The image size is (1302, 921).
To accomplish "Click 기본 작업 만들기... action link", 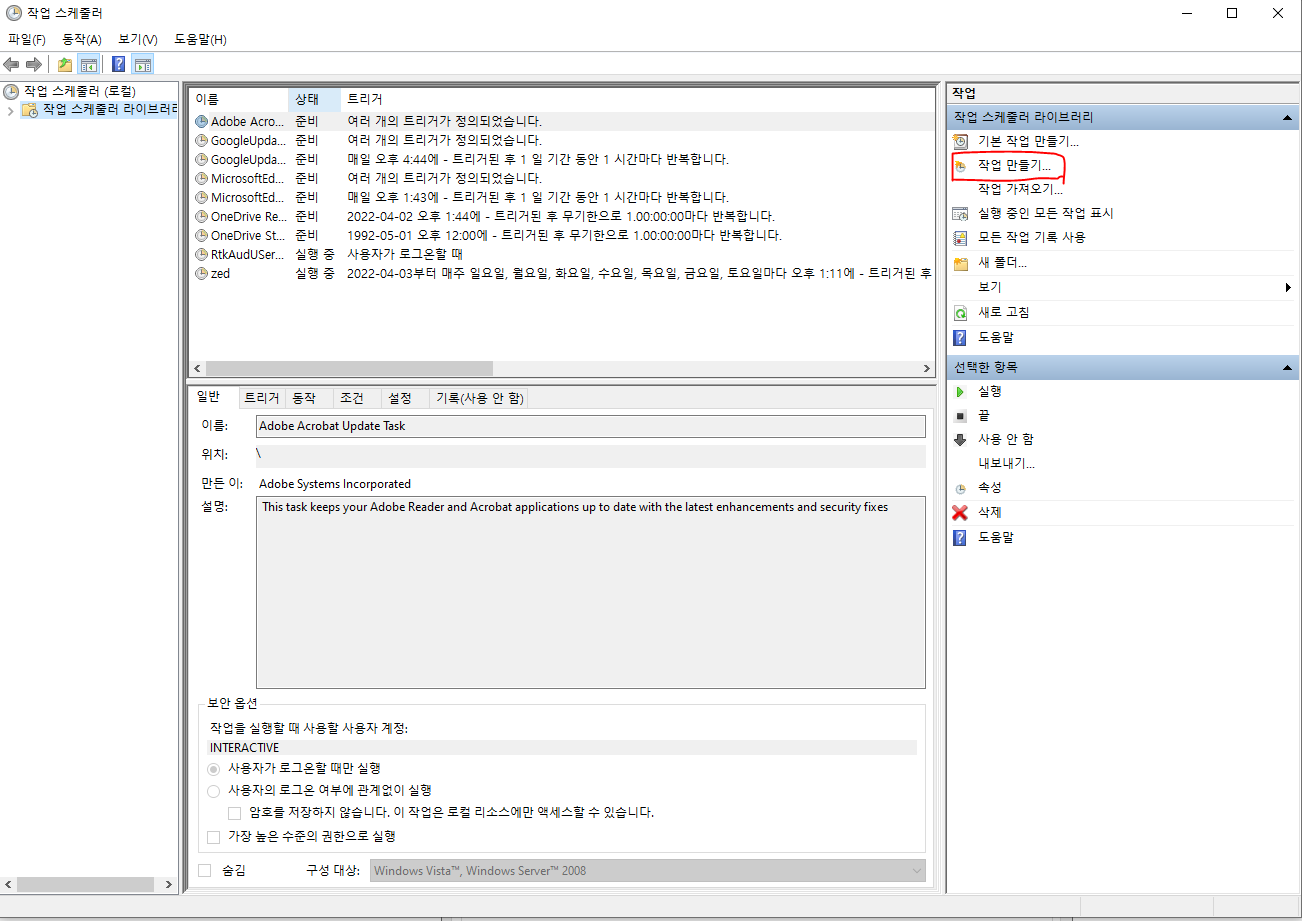I will [1028, 141].
